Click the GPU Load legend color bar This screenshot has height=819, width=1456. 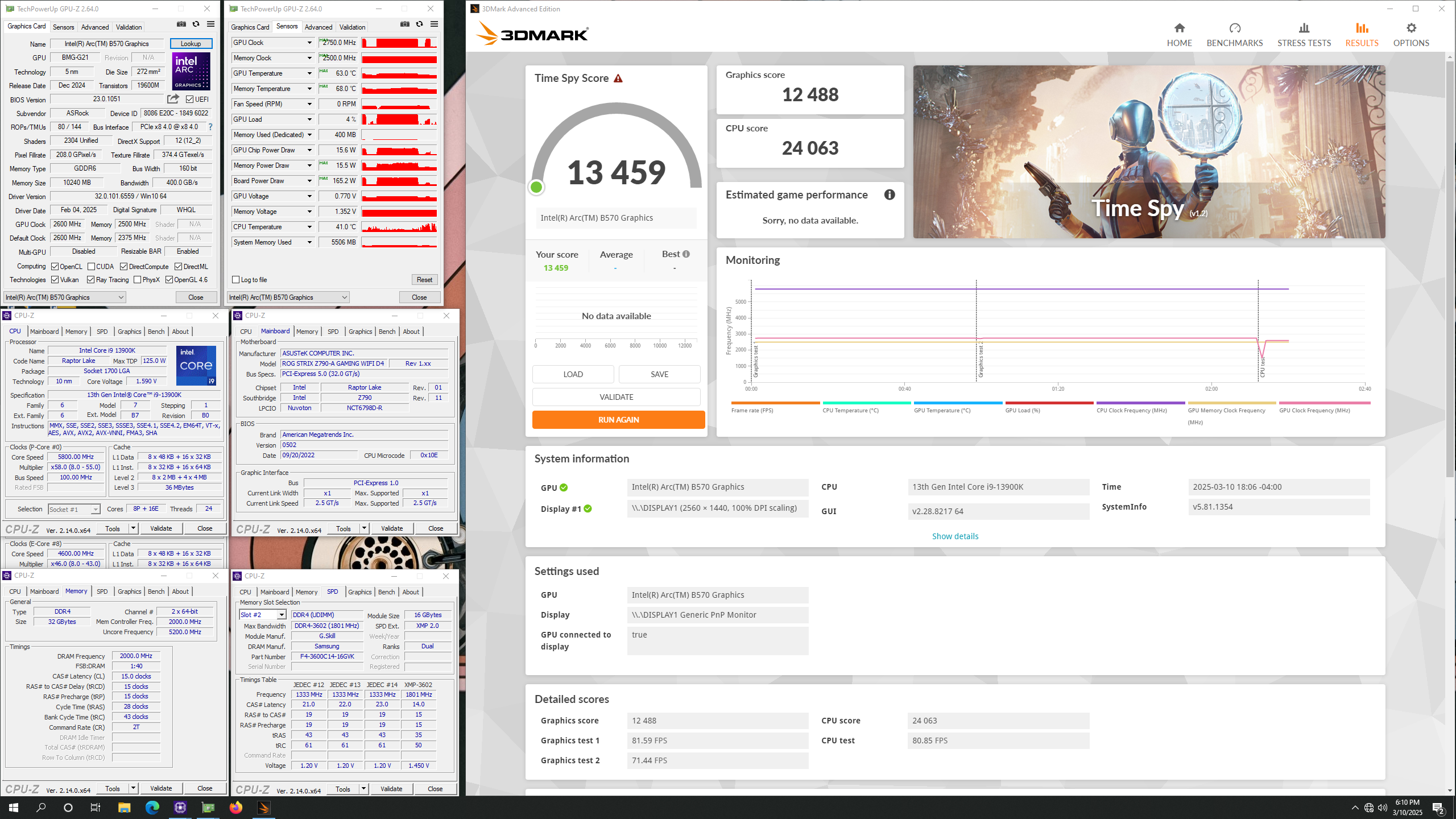(1049, 403)
